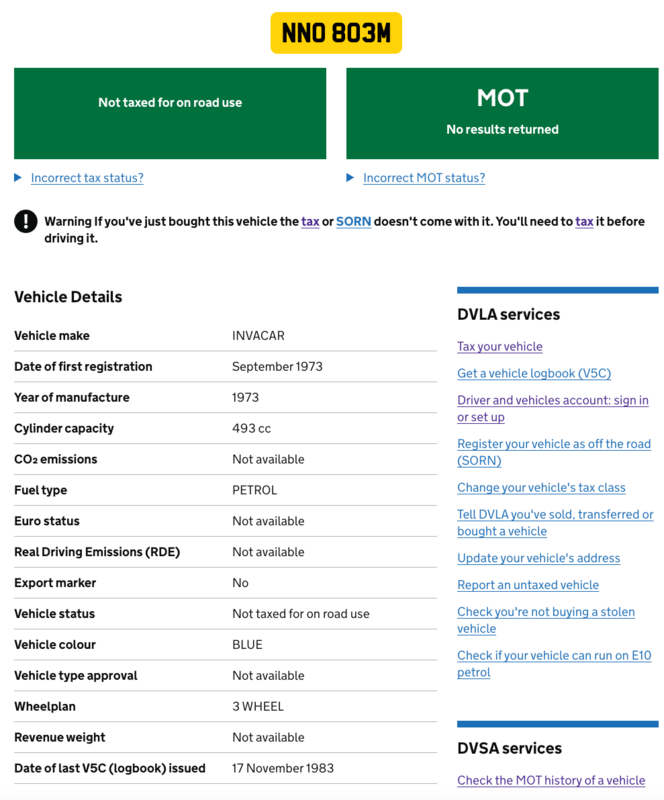
Task: Click the black warning exclamation icon
Action: coord(25,222)
